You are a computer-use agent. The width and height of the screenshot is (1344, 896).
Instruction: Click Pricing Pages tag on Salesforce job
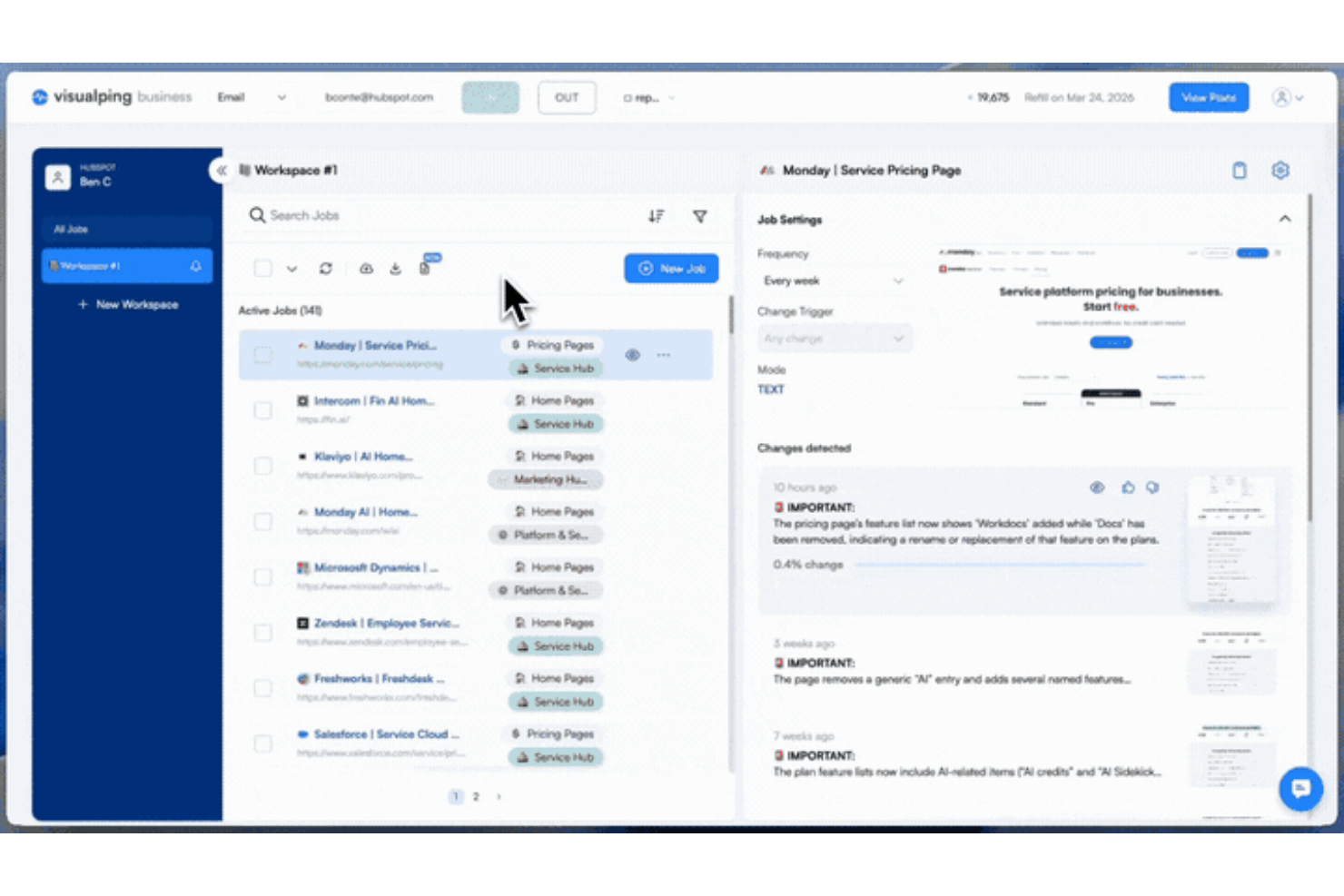point(552,734)
